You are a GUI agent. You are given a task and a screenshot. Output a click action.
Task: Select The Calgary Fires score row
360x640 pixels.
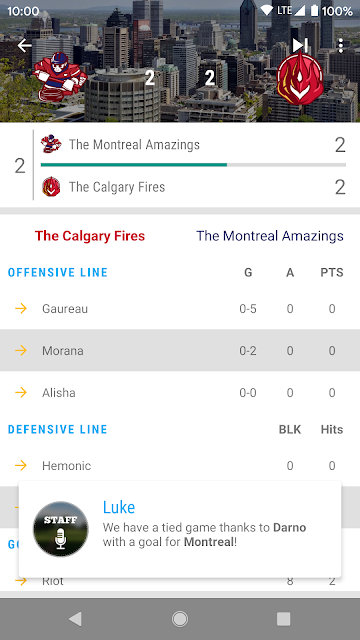(x=193, y=187)
